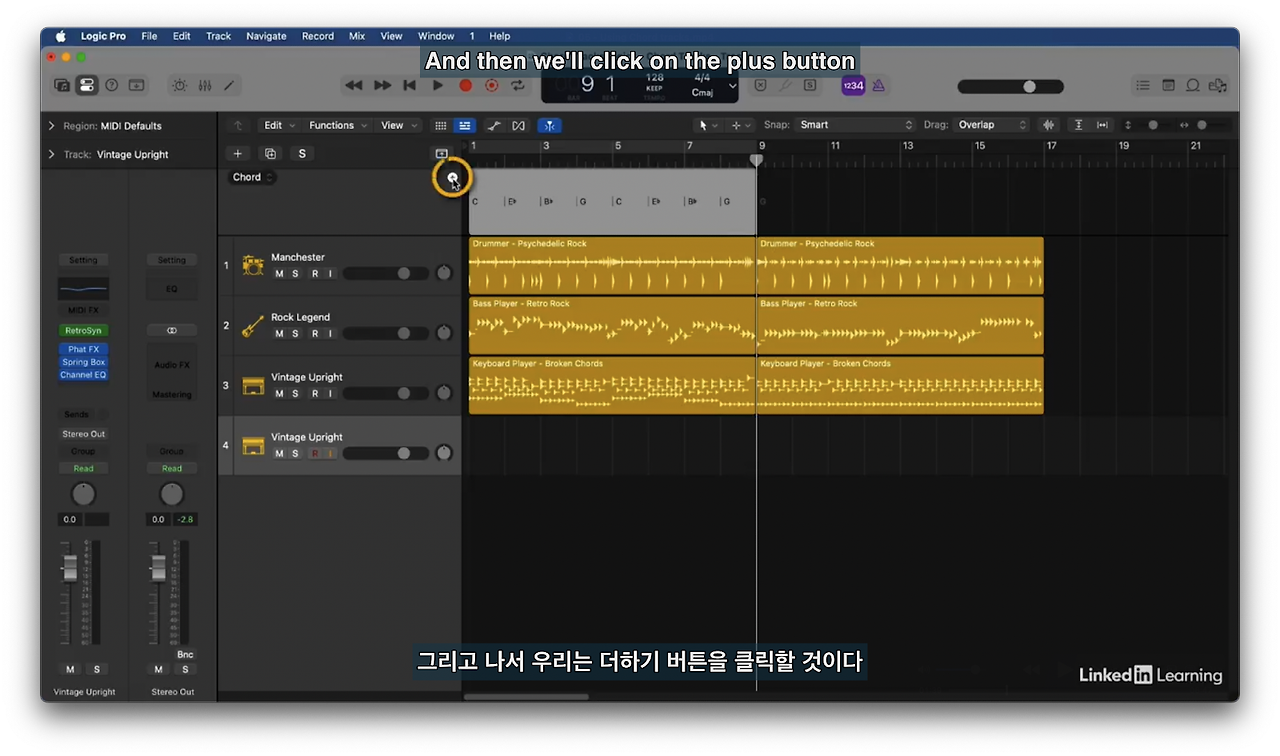Toggle the Global Tracks button
1280x756 pixels.
[x=441, y=153]
